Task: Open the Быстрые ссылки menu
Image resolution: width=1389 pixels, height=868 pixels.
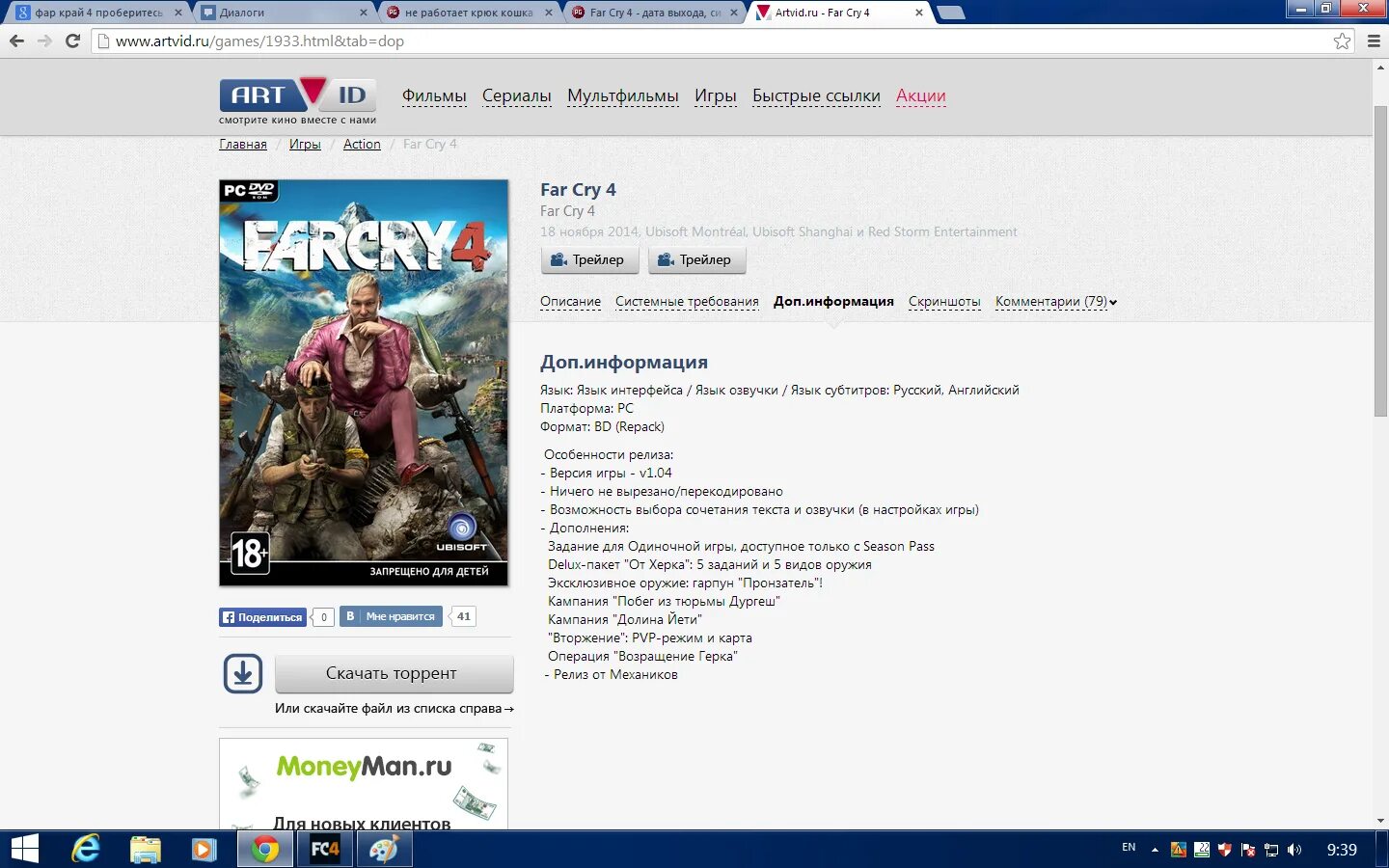Action: click(x=816, y=95)
